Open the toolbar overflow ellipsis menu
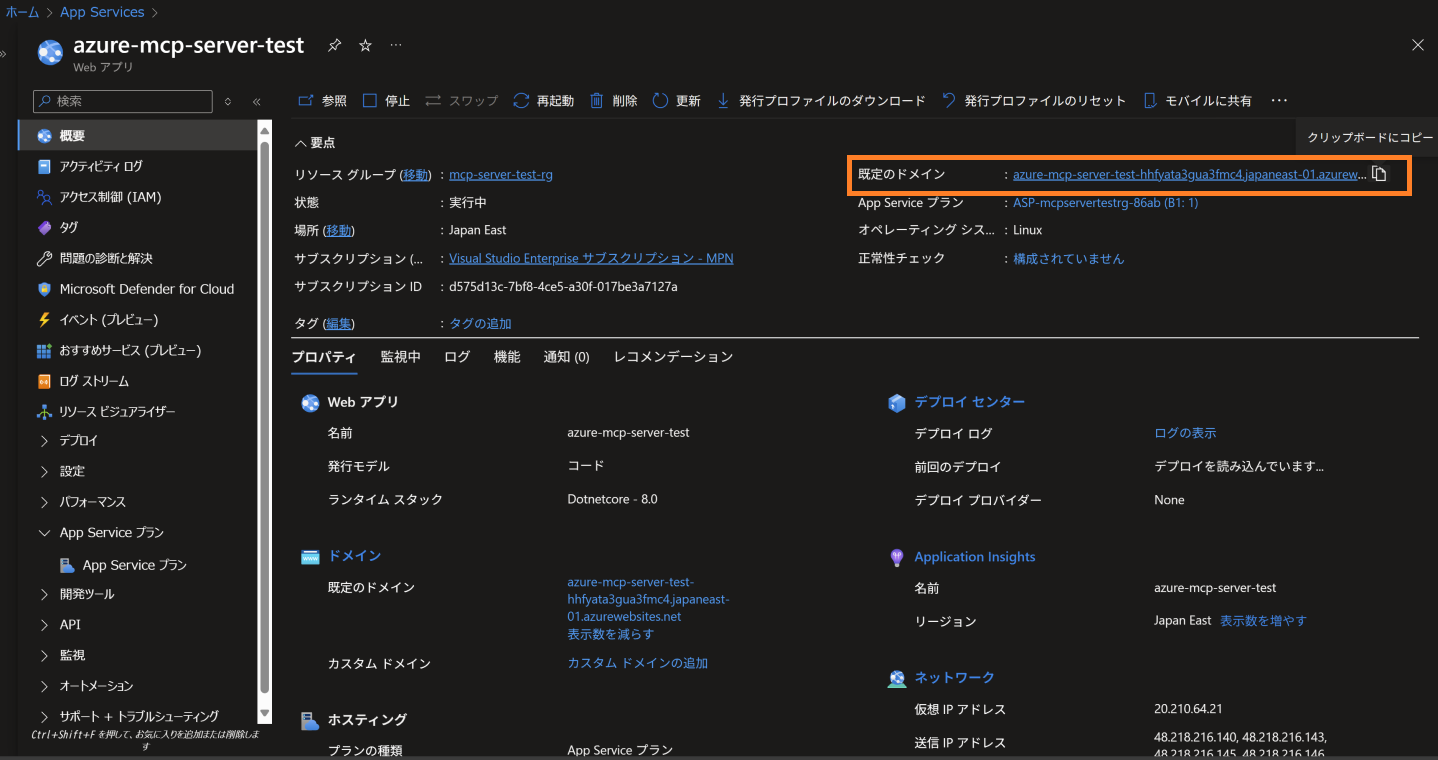Image resolution: width=1438 pixels, height=760 pixels. pyautogui.click(x=1279, y=101)
